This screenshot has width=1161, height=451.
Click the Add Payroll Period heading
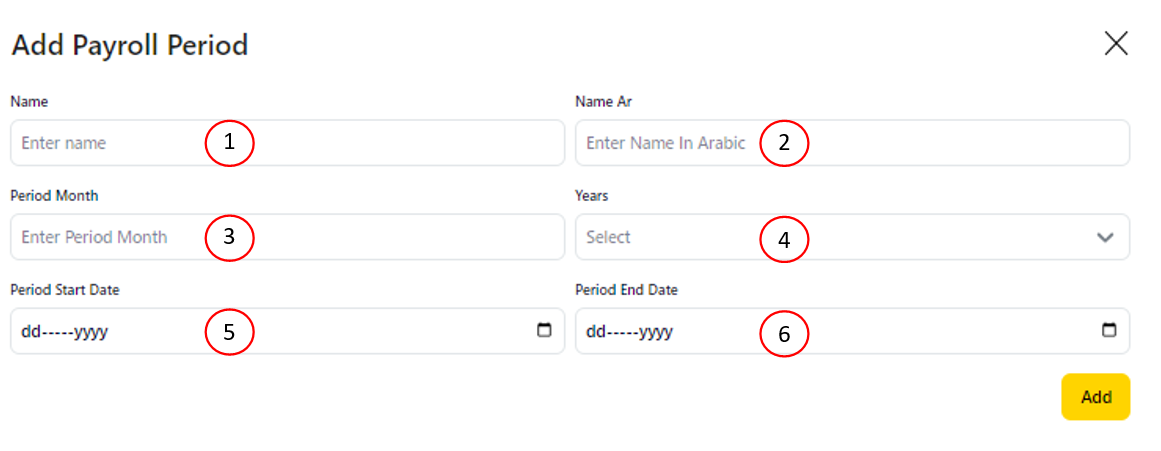click(x=129, y=45)
